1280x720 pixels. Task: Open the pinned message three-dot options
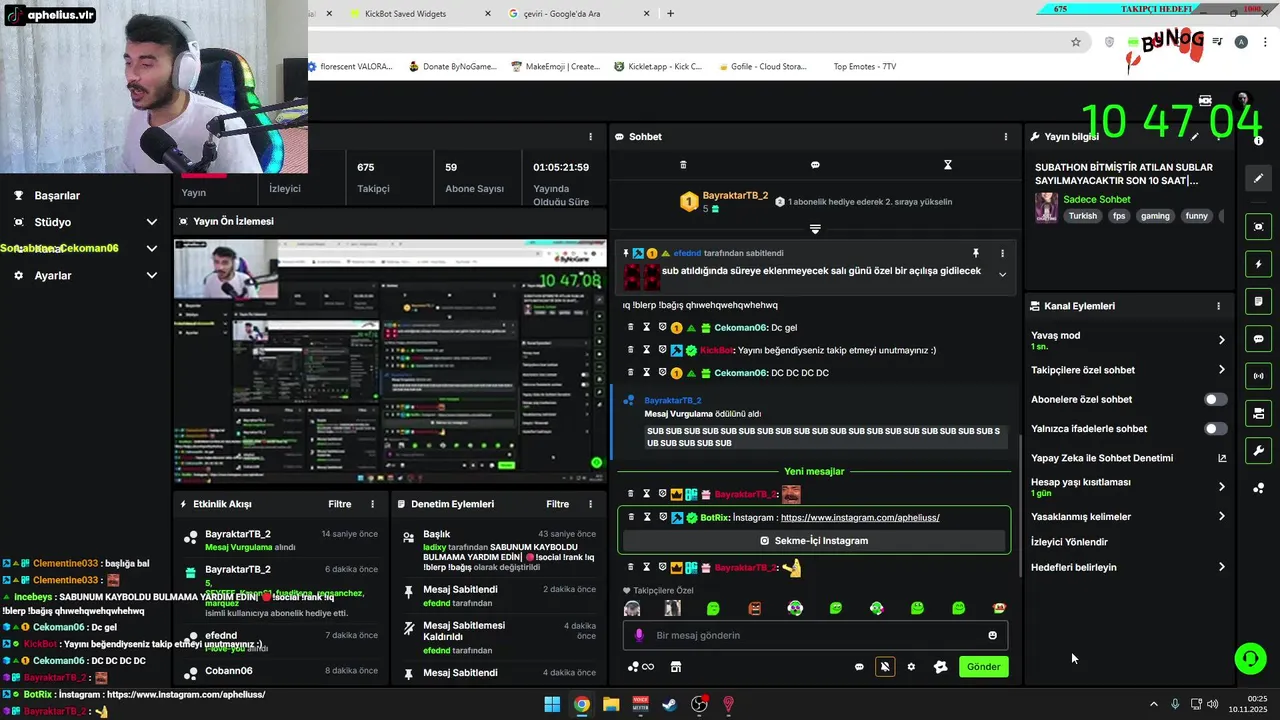1002,253
